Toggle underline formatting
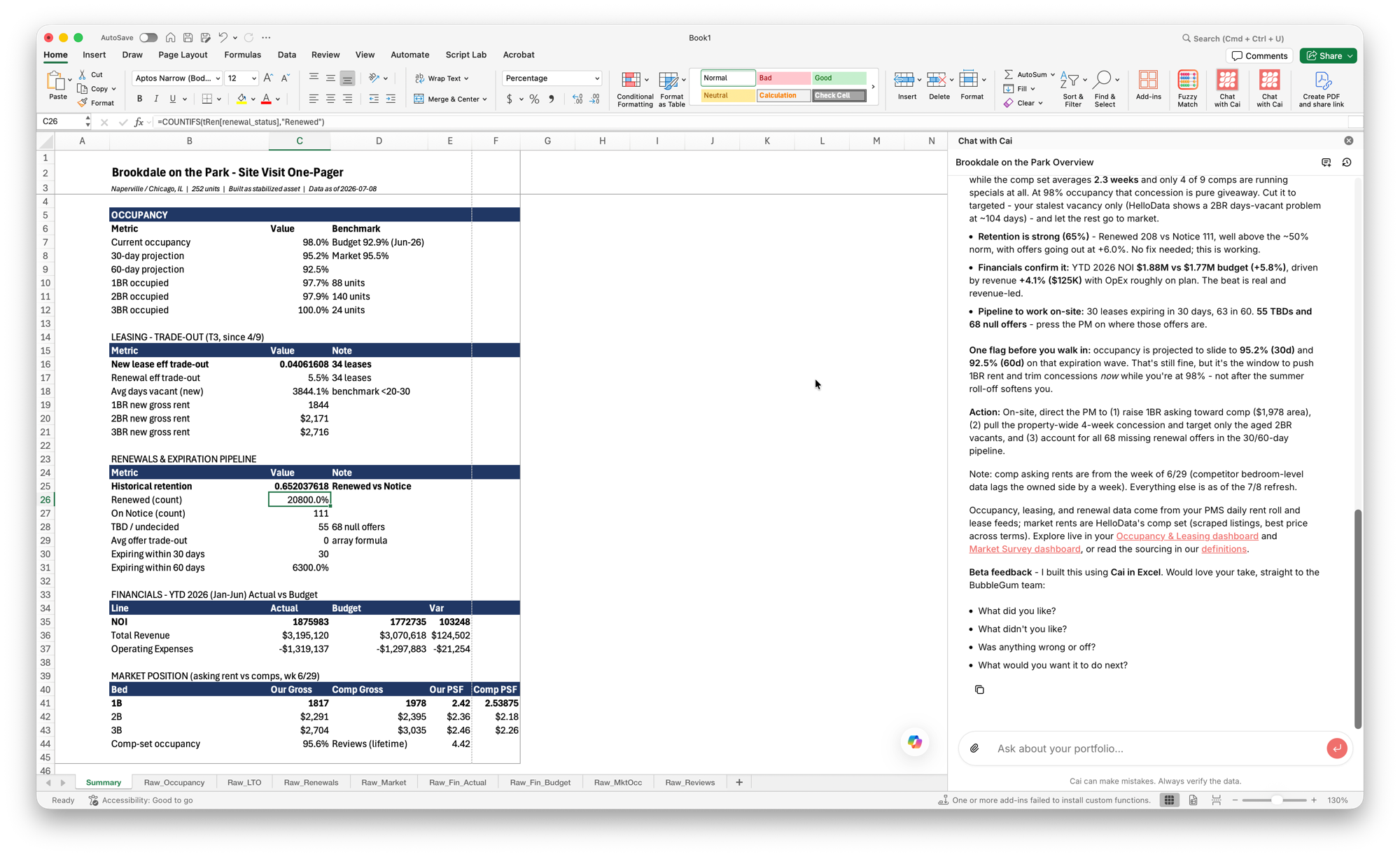 [172, 99]
